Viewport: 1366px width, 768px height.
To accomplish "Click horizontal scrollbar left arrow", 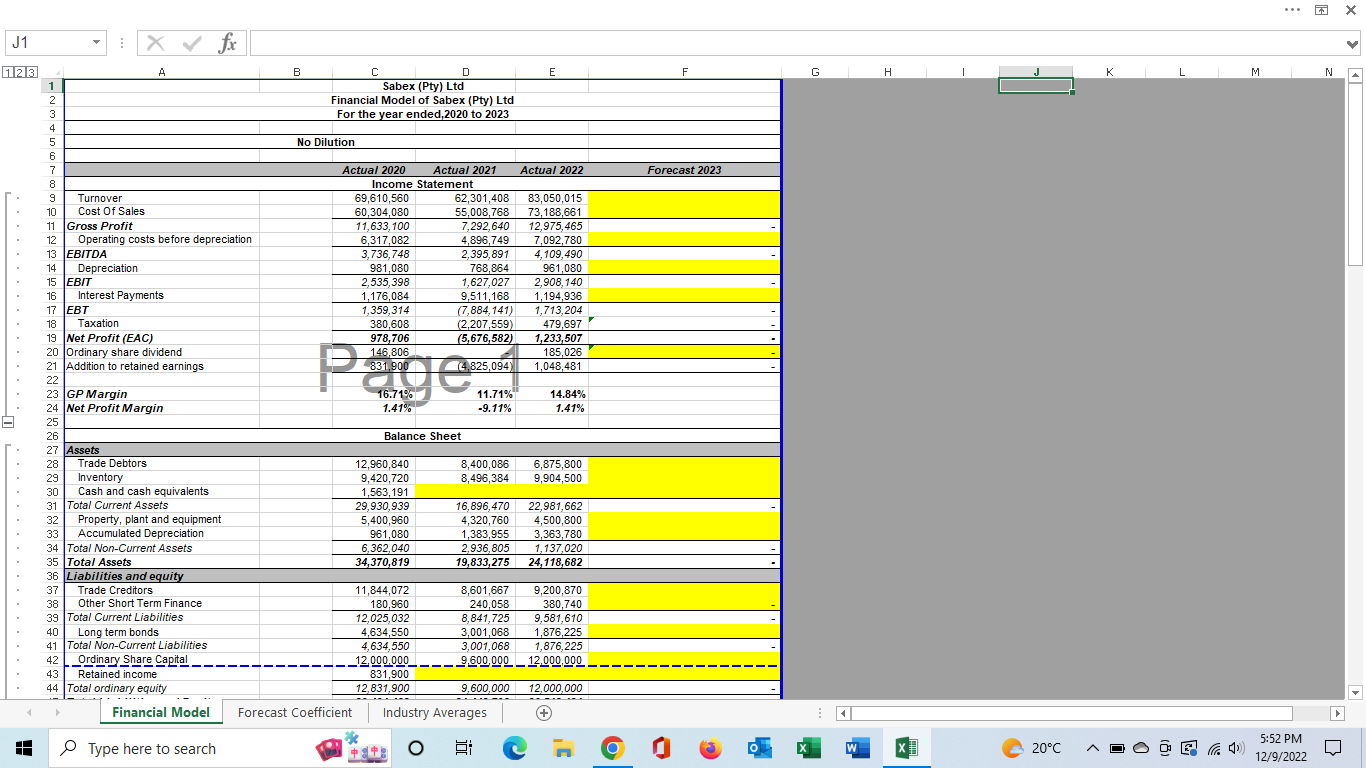I will click(841, 713).
